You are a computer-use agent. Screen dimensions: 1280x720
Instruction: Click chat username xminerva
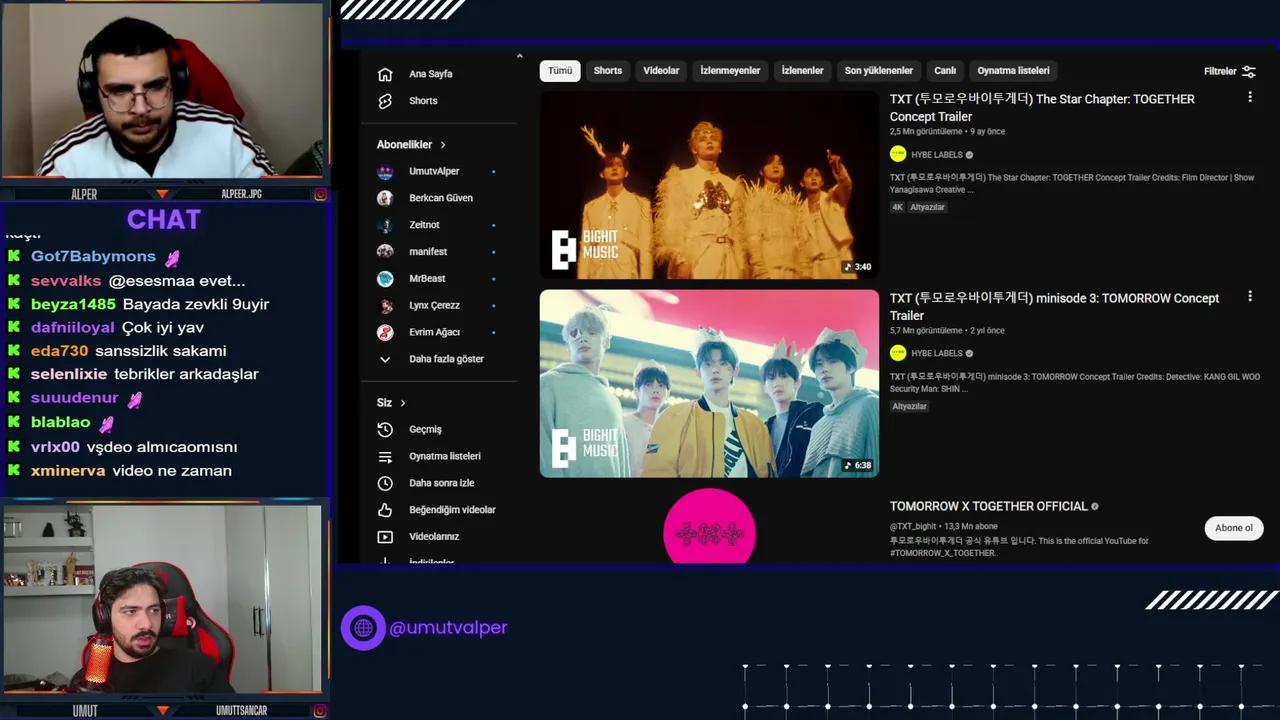[x=68, y=471]
